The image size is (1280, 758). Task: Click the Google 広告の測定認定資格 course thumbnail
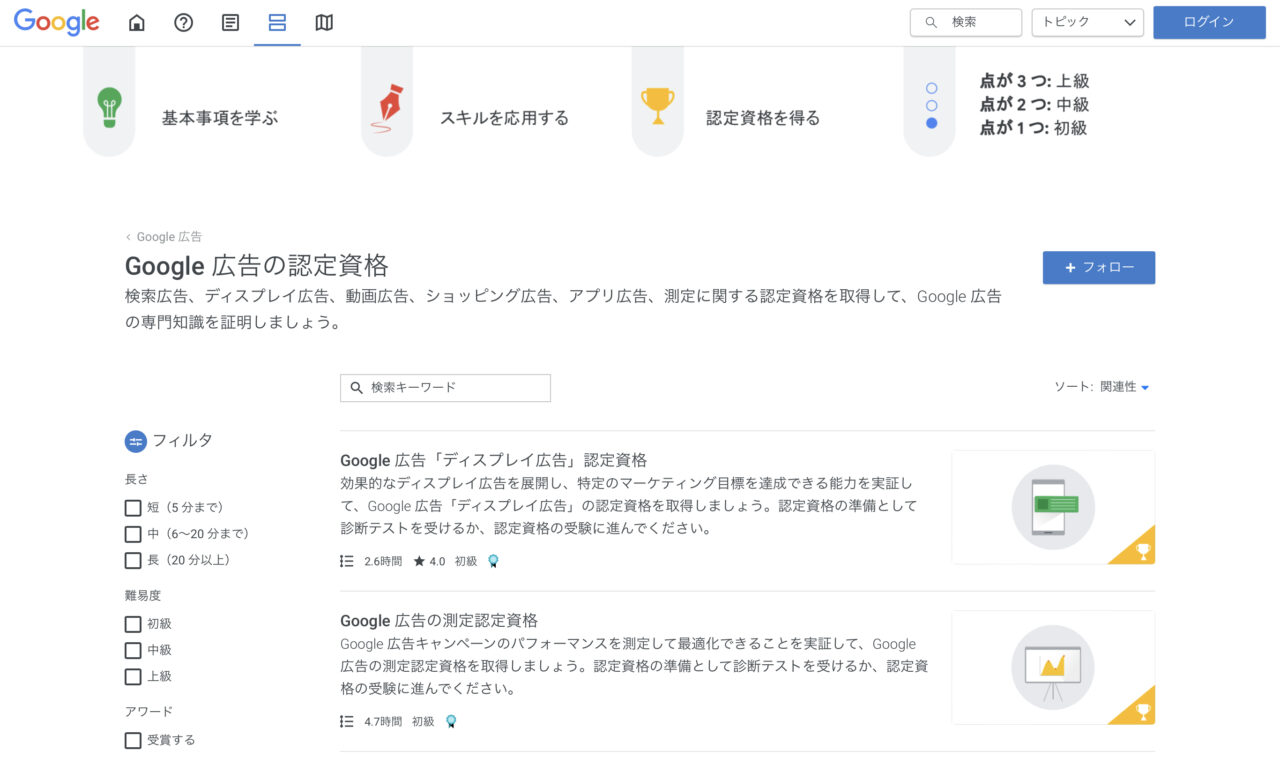click(1052, 667)
